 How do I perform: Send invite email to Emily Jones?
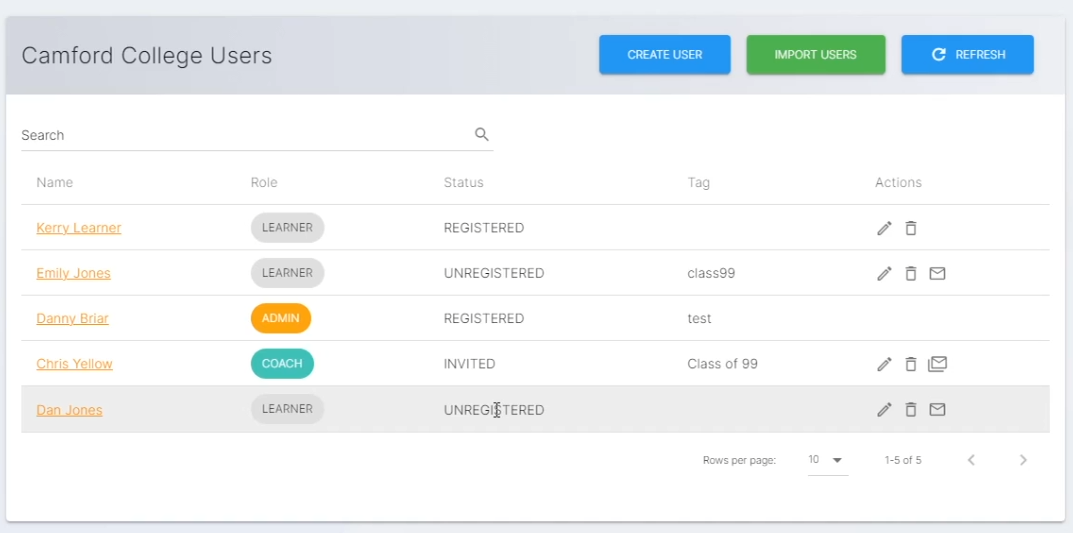coord(937,273)
